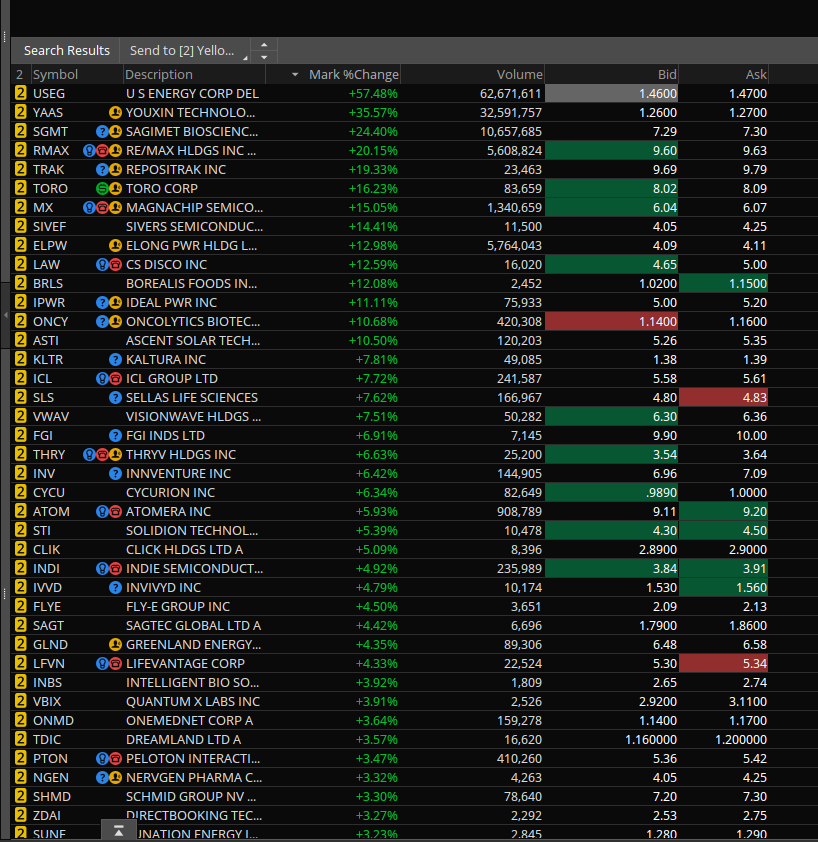Image resolution: width=818 pixels, height=842 pixels.
Task: Click the blue lightbulb icon on the RMAX row
Action: 89,151
